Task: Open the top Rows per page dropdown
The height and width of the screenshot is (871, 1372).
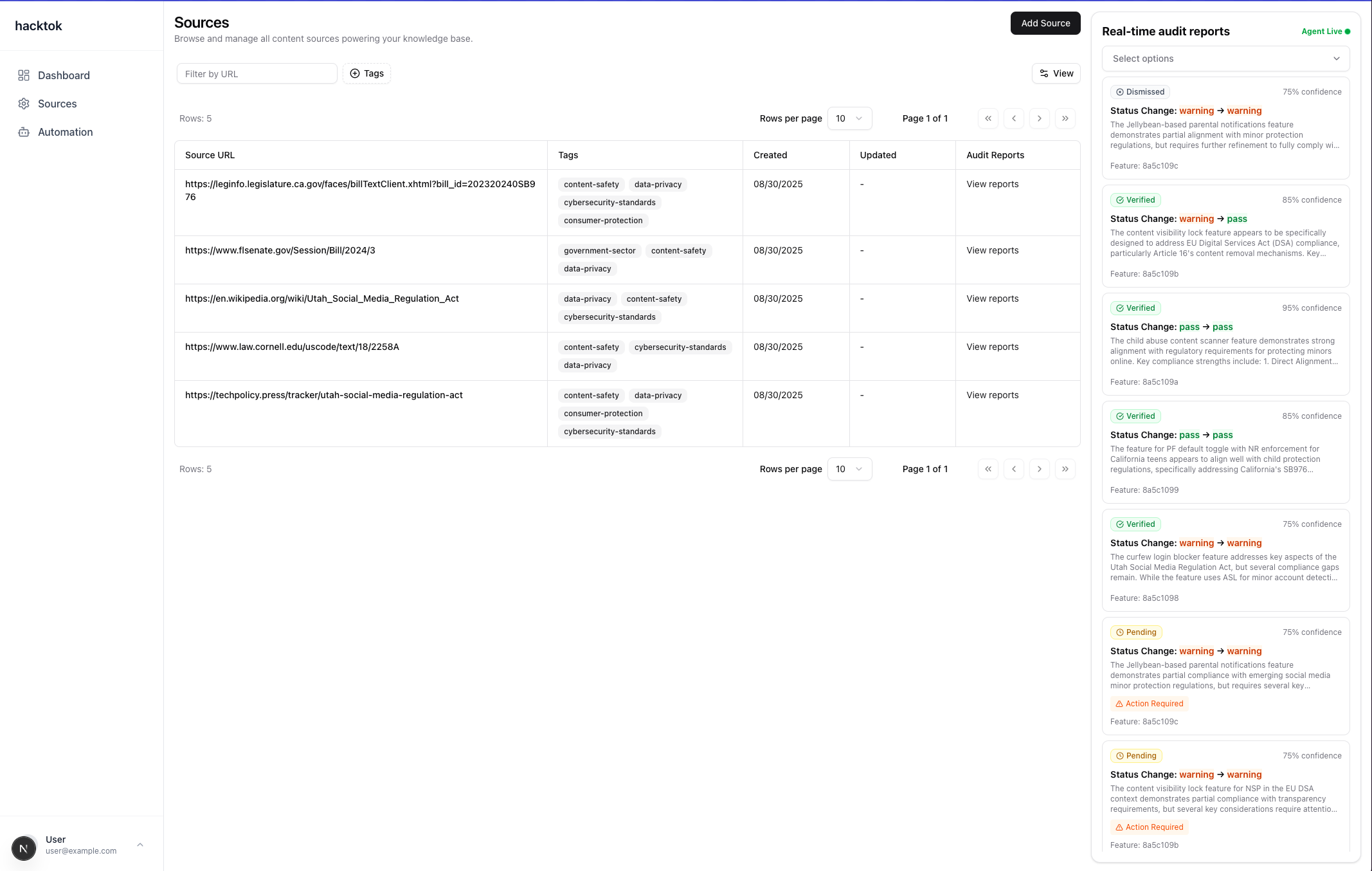Action: pyautogui.click(x=849, y=118)
